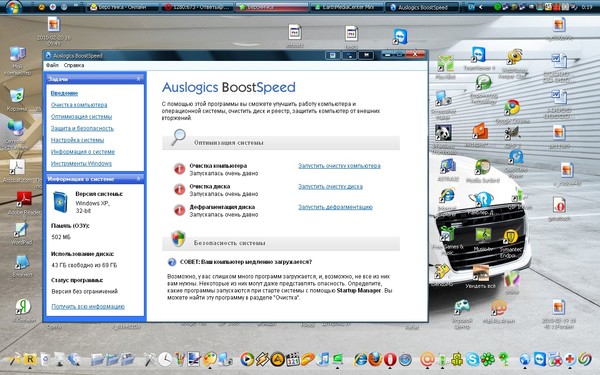Viewport: 600px width, 375px height.
Task: Launch Skype from the bottom dock
Action: click(472, 360)
